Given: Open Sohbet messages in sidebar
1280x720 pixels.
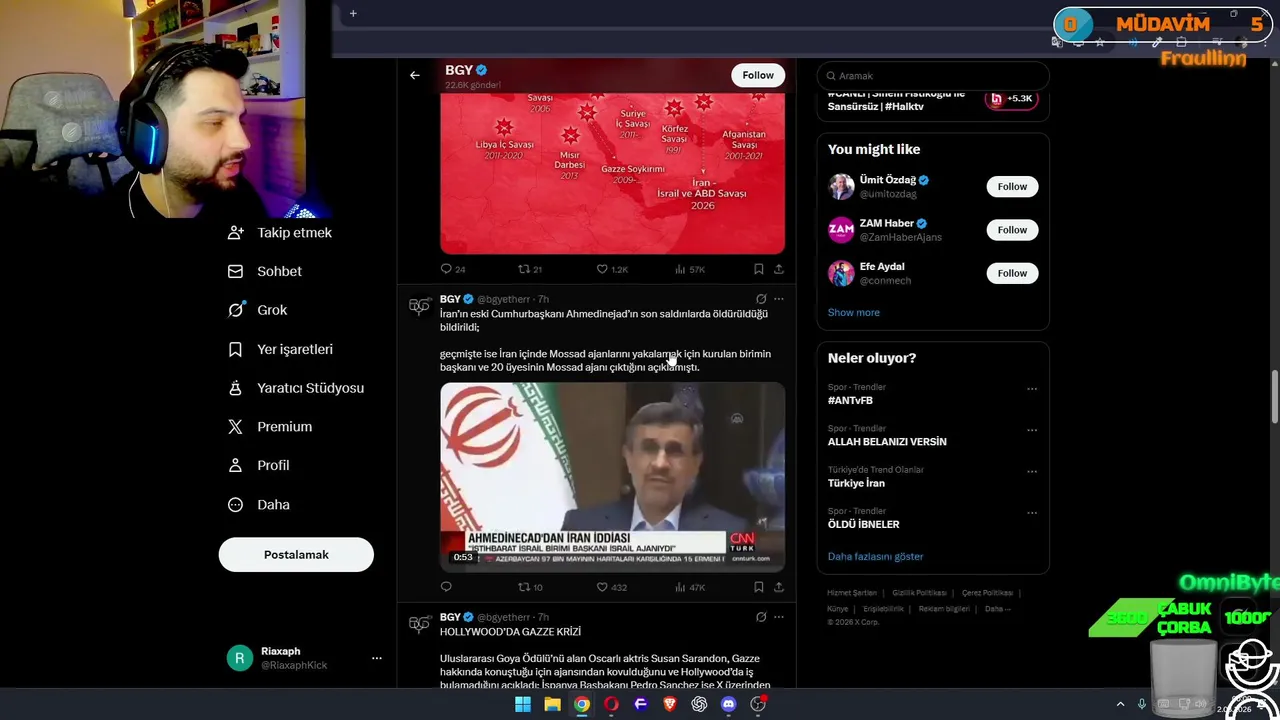Looking at the screenshot, I should pyautogui.click(x=265, y=271).
